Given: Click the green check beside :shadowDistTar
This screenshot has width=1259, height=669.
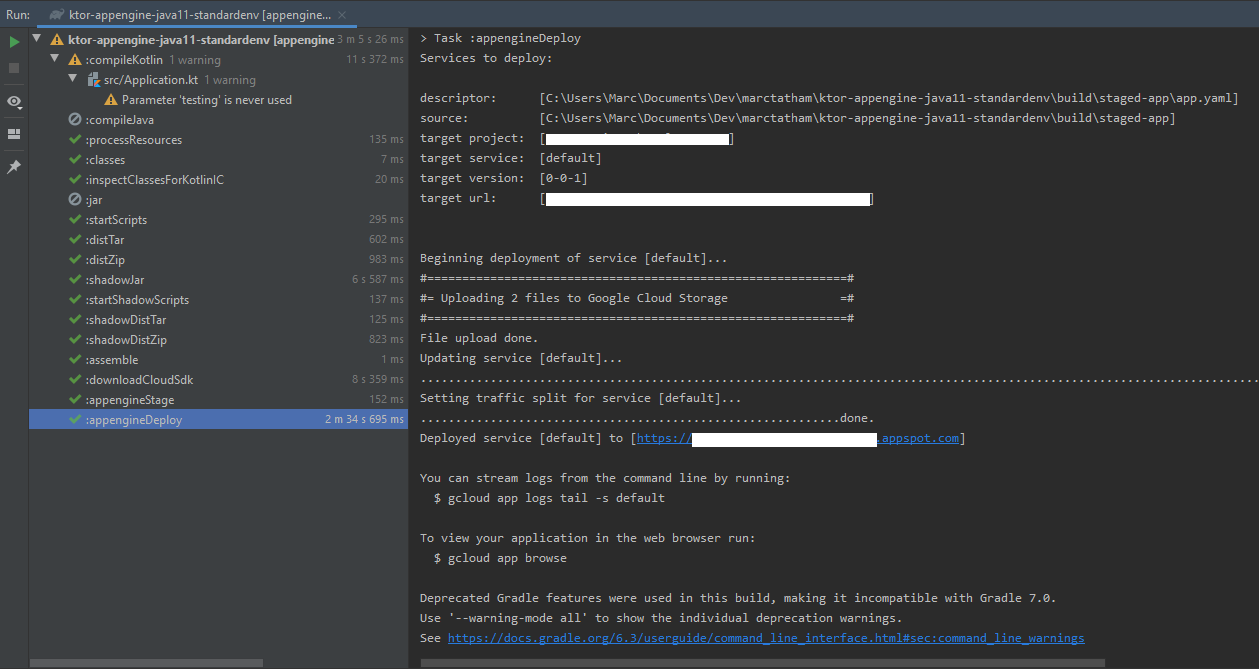Looking at the screenshot, I should (75, 320).
